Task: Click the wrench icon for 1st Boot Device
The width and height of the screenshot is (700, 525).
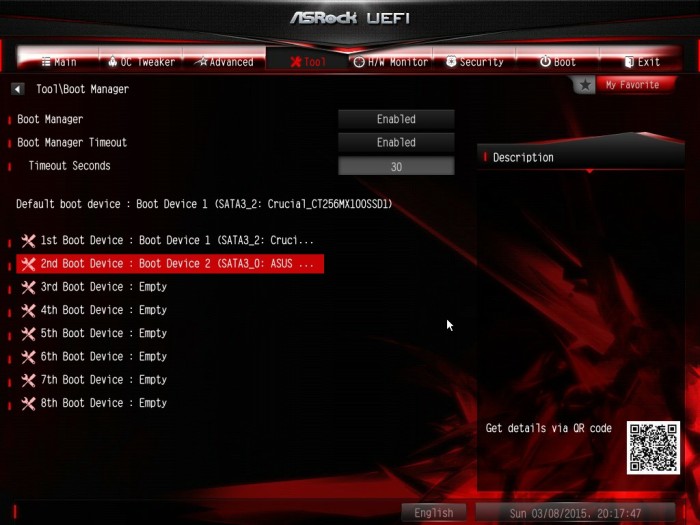Action: point(28,241)
